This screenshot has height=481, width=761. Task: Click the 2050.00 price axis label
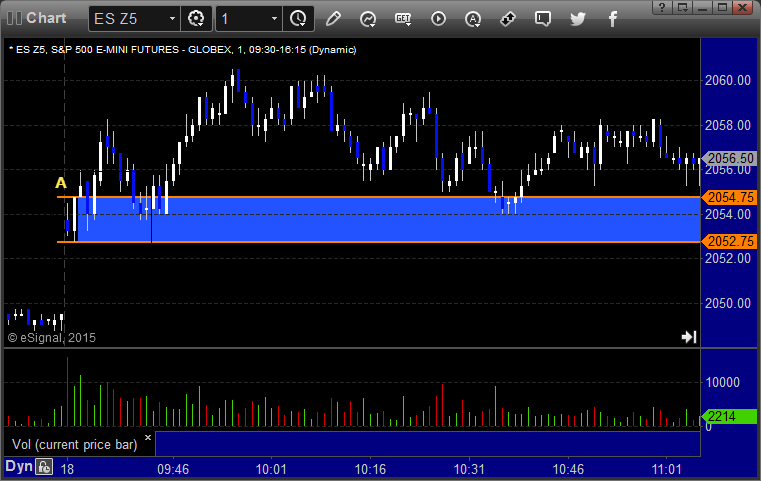pyautogui.click(x=728, y=303)
